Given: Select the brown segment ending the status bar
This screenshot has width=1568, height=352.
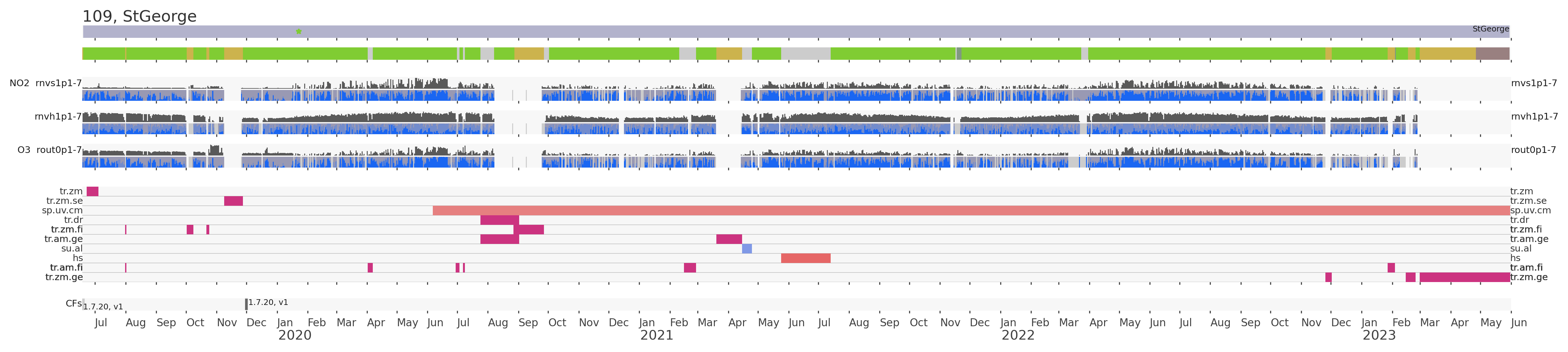Looking at the screenshot, I should 1492,54.
